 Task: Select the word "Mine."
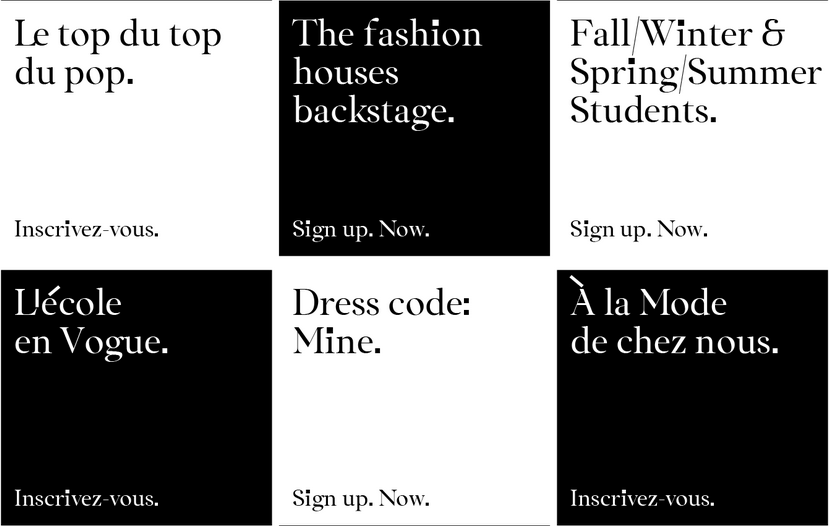(x=336, y=342)
